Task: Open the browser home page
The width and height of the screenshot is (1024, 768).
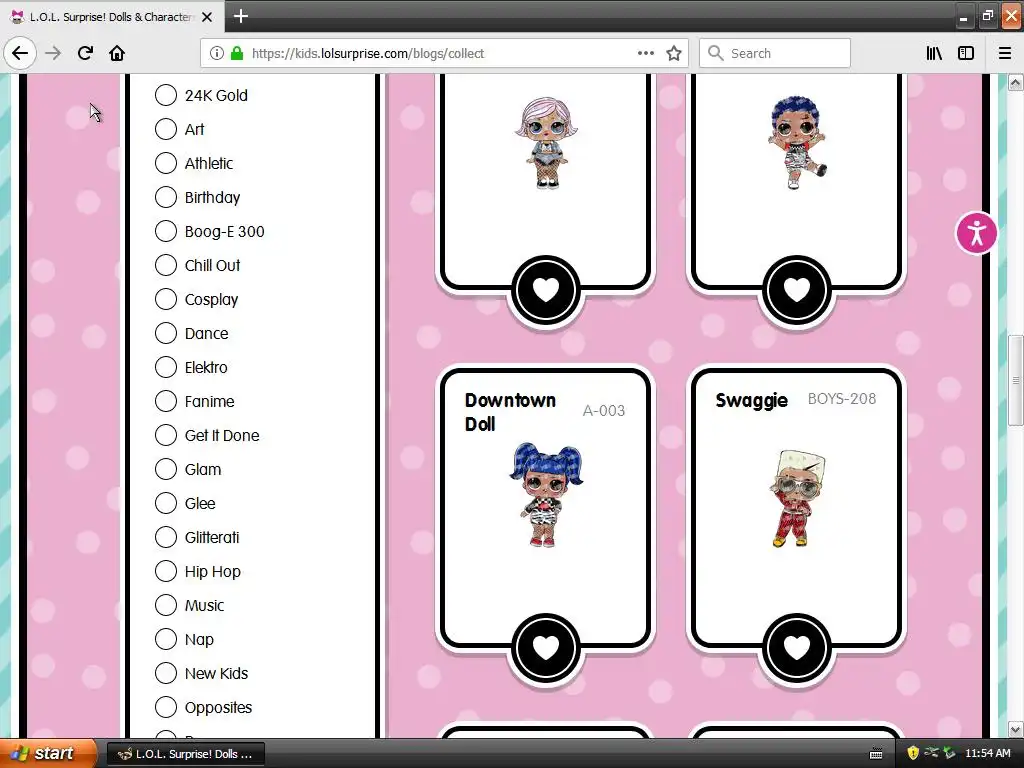Action: click(x=117, y=53)
